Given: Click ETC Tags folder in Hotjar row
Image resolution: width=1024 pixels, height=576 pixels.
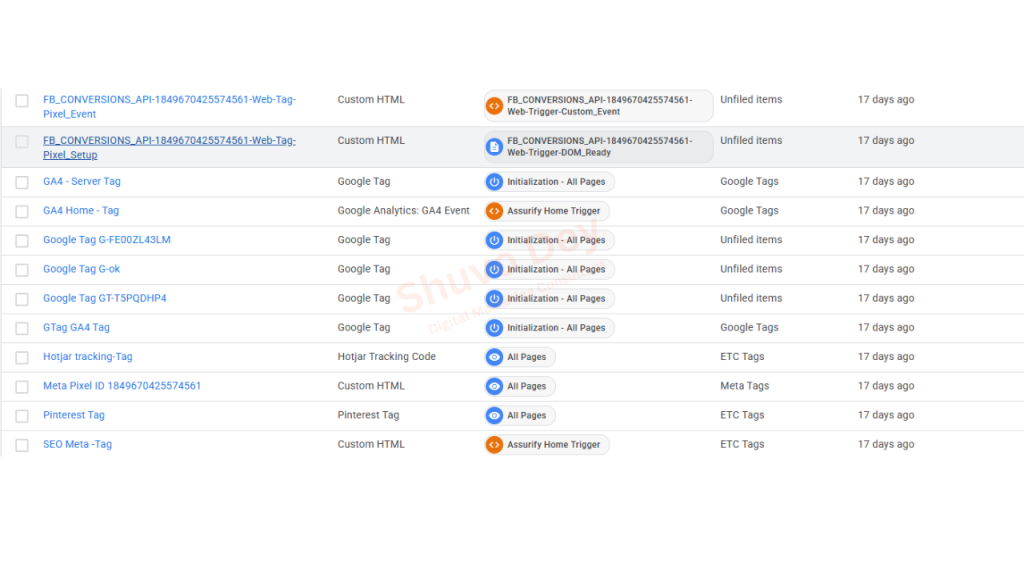Looking at the screenshot, I should coord(742,357).
